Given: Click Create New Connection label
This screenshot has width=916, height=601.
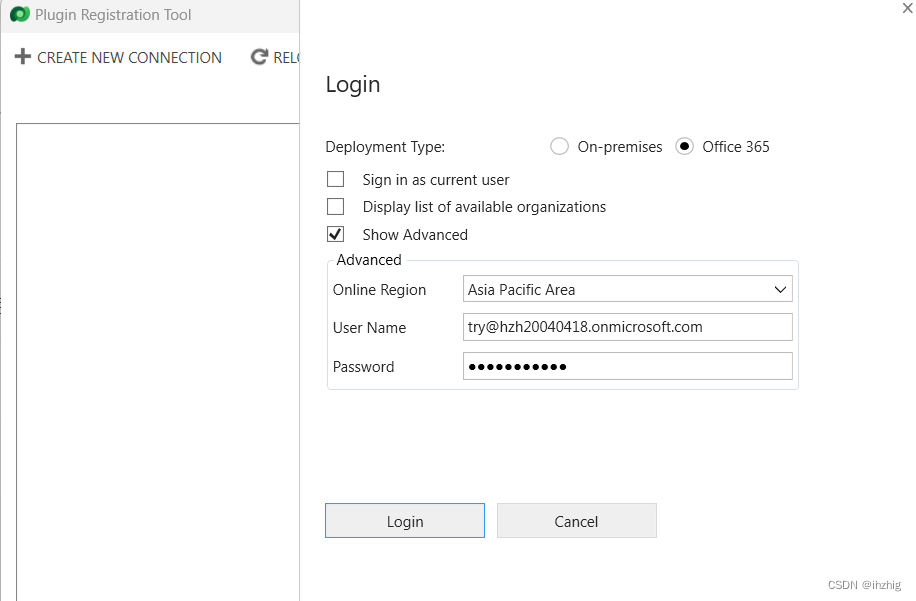Looking at the screenshot, I should pyautogui.click(x=129, y=57).
